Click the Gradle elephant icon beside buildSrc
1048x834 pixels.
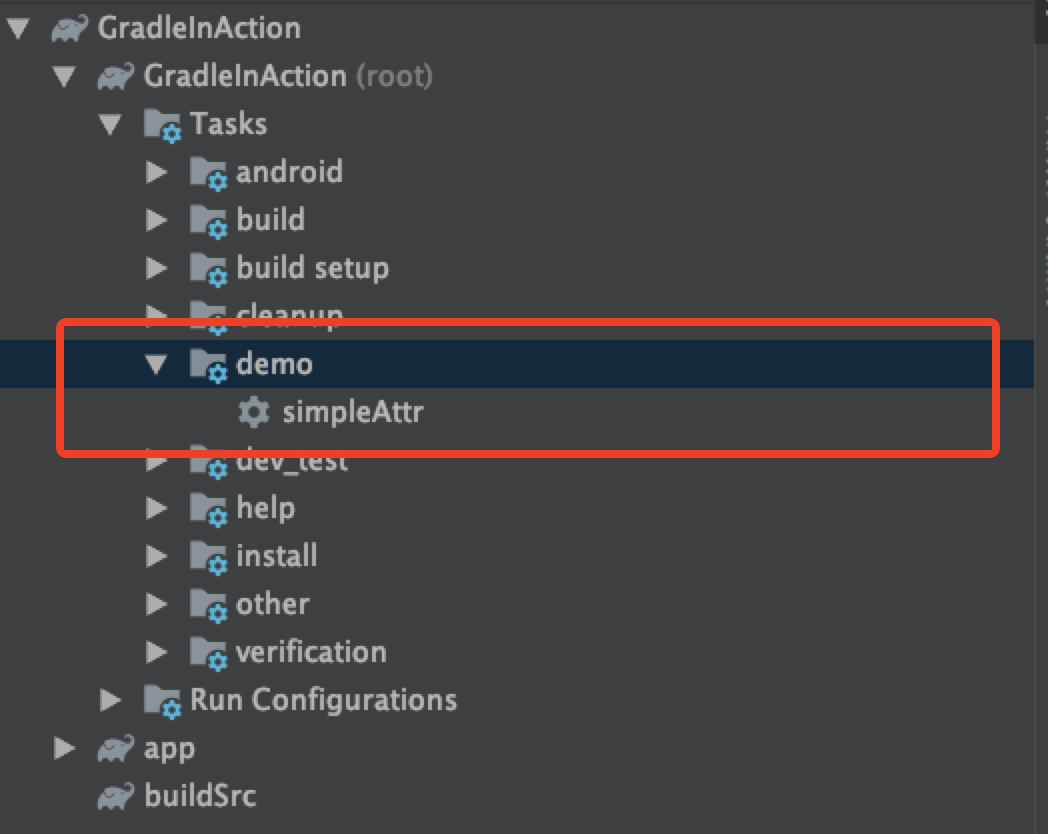click(x=116, y=796)
